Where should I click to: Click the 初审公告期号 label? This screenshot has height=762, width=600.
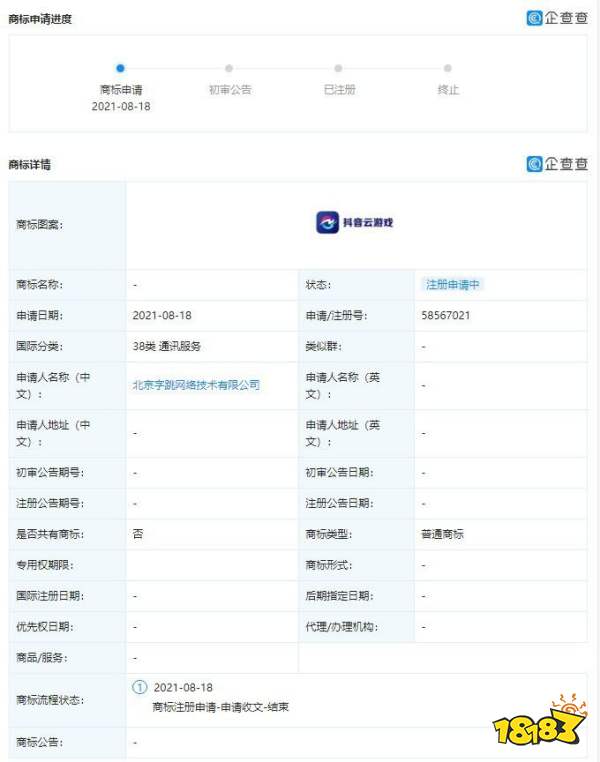point(50,472)
